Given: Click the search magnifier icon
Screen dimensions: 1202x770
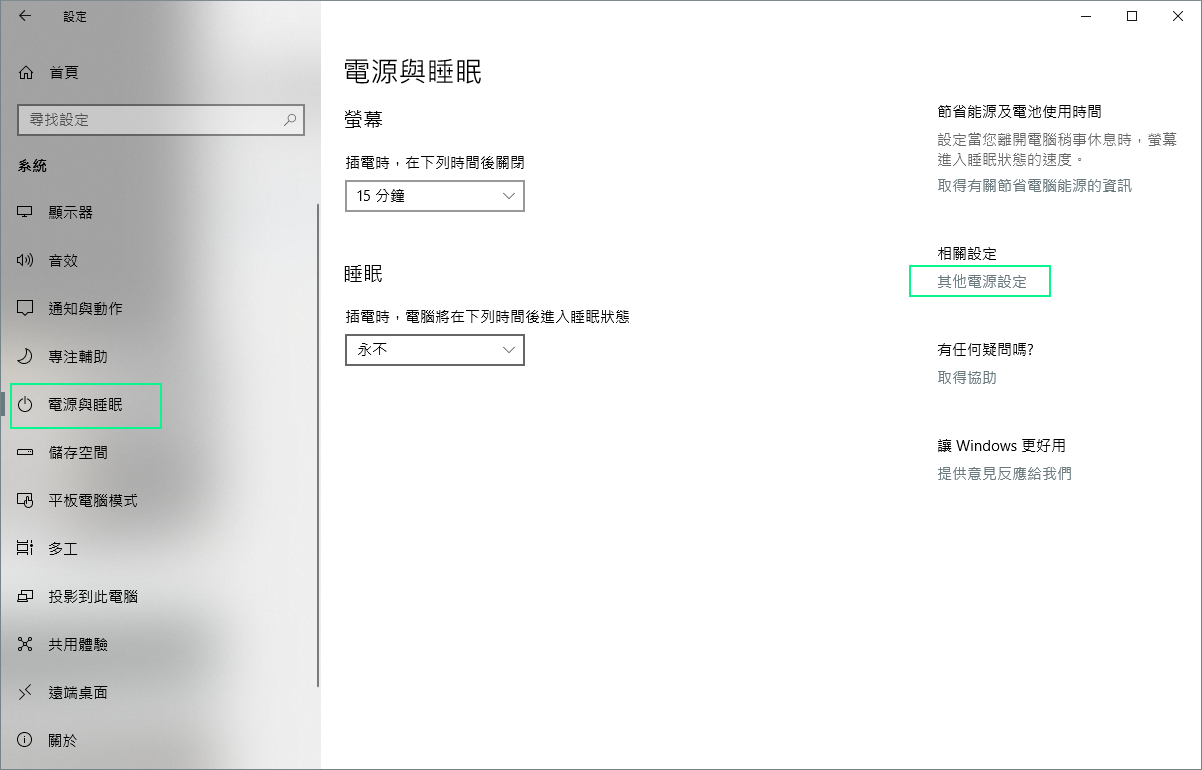Looking at the screenshot, I should pyautogui.click(x=290, y=120).
